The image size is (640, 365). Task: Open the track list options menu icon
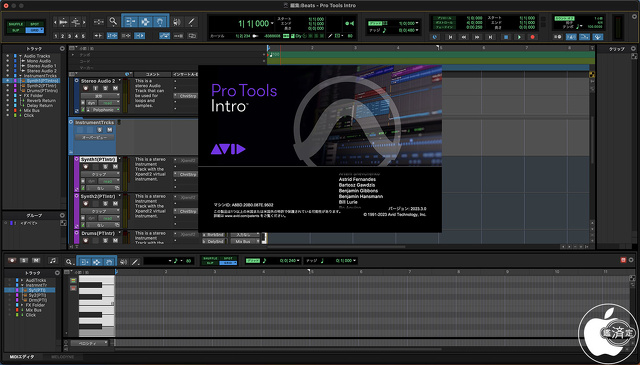point(62,49)
